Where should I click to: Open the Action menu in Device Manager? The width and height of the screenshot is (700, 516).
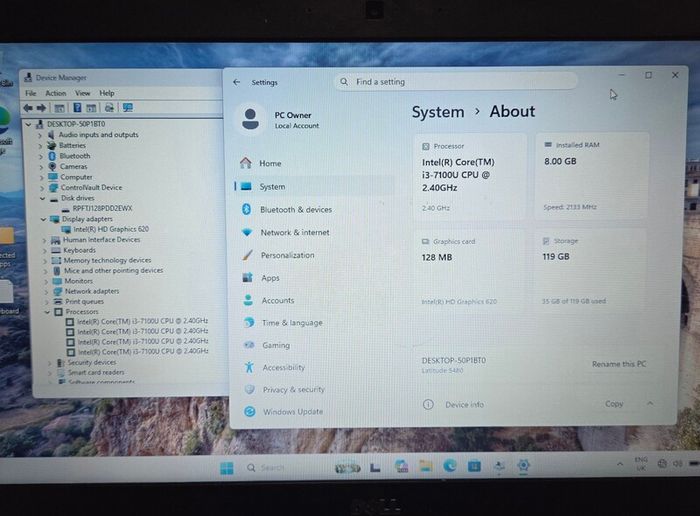pos(56,93)
